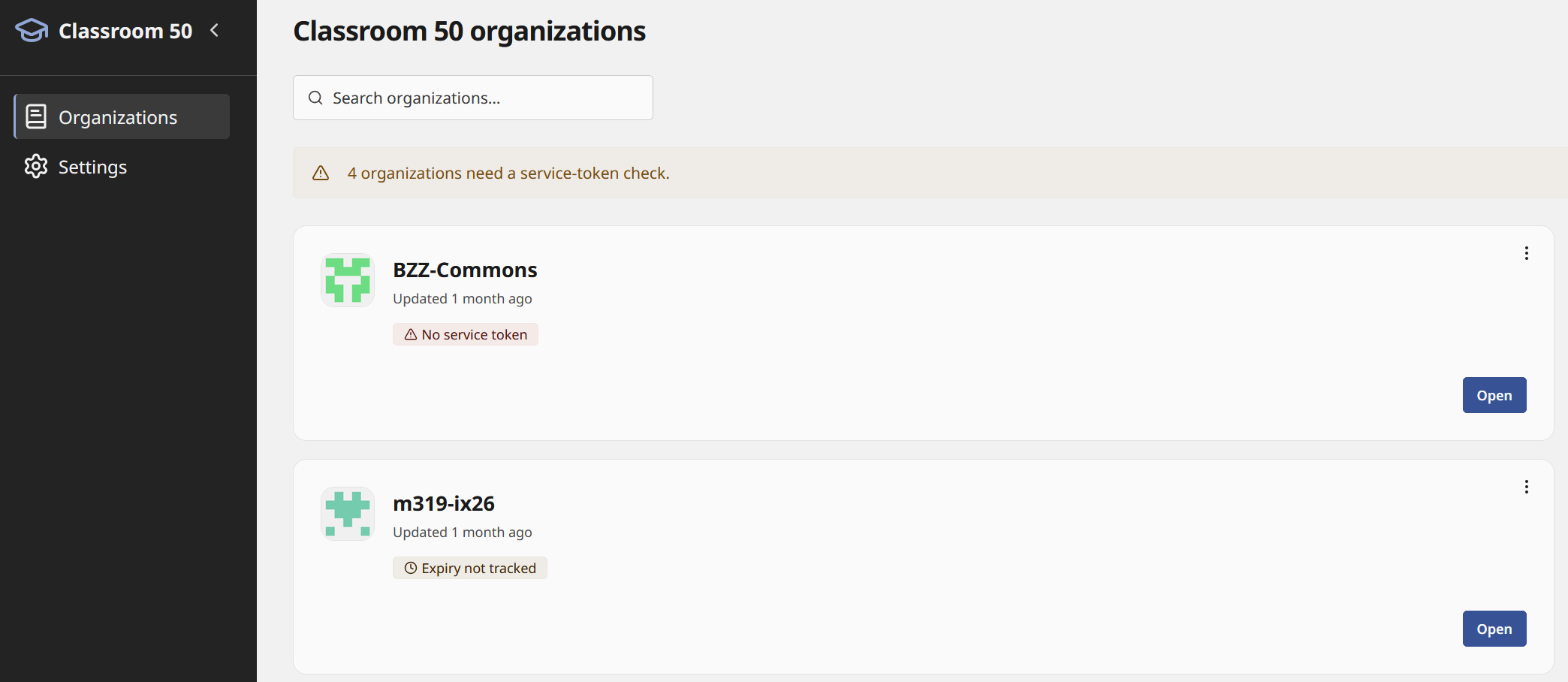The image size is (1568, 682).
Task: Click the BZZ-Commons title link
Action: pos(465,270)
